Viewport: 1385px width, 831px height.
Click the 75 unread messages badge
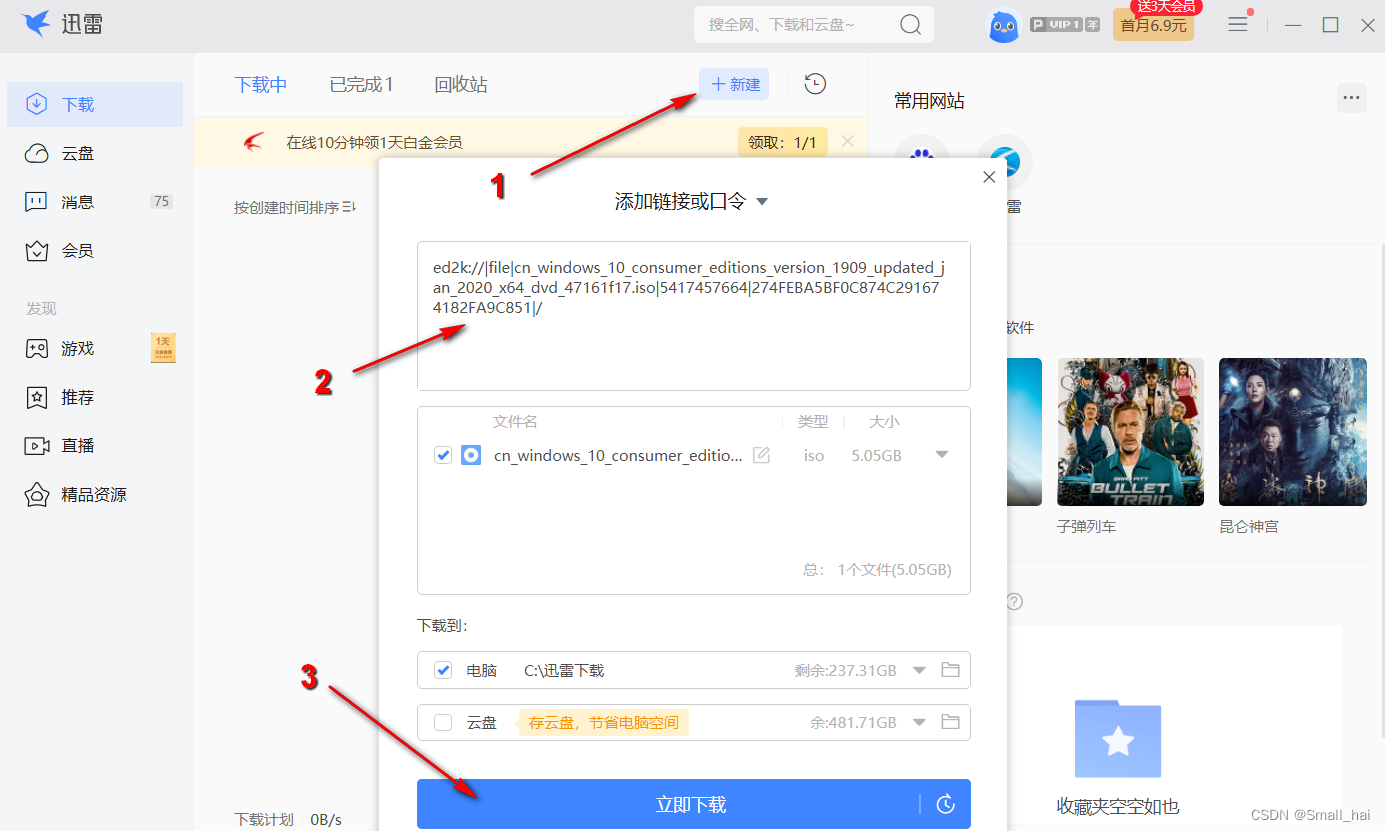161,201
